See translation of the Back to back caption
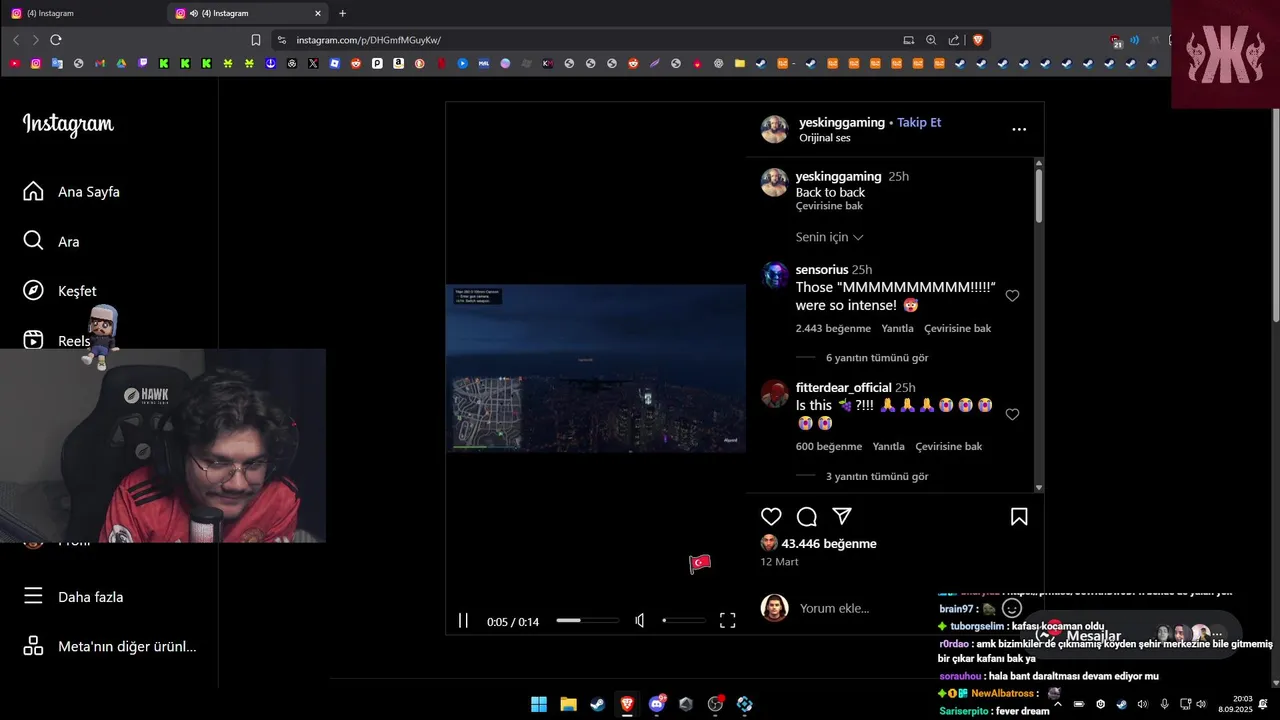The height and width of the screenshot is (720, 1280). (x=829, y=206)
